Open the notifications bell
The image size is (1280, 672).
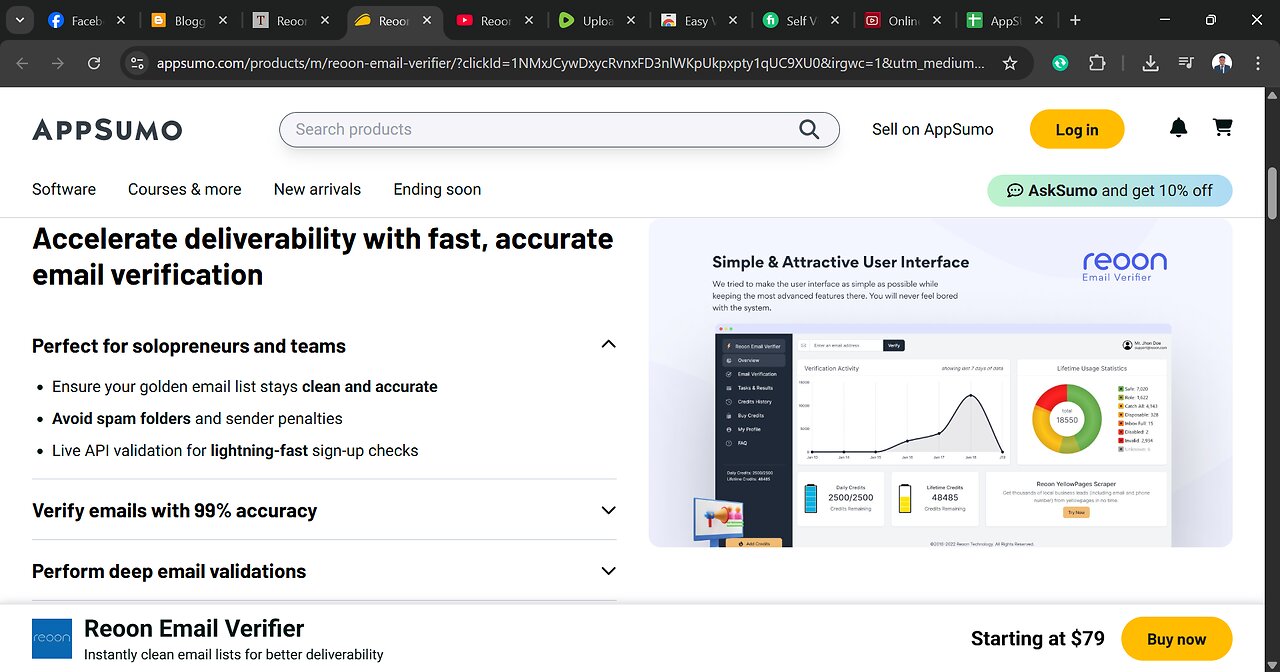[x=1179, y=128]
